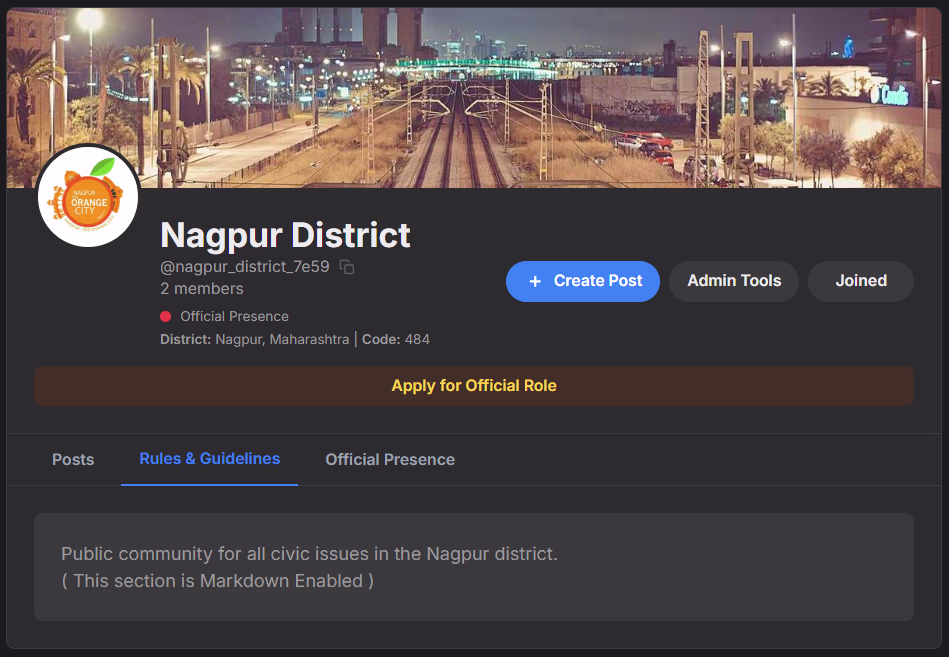
Task: Click the red Official Presence status dot
Action: coord(164,315)
